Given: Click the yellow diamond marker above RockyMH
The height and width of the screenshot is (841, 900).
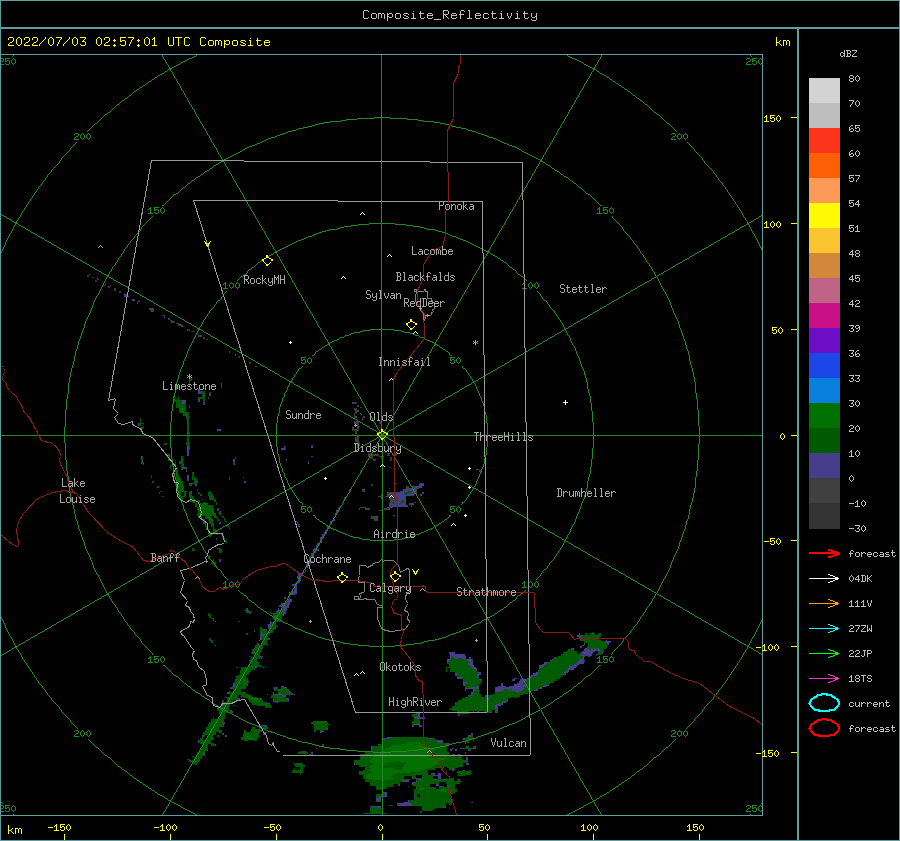Looking at the screenshot, I should [x=267, y=261].
